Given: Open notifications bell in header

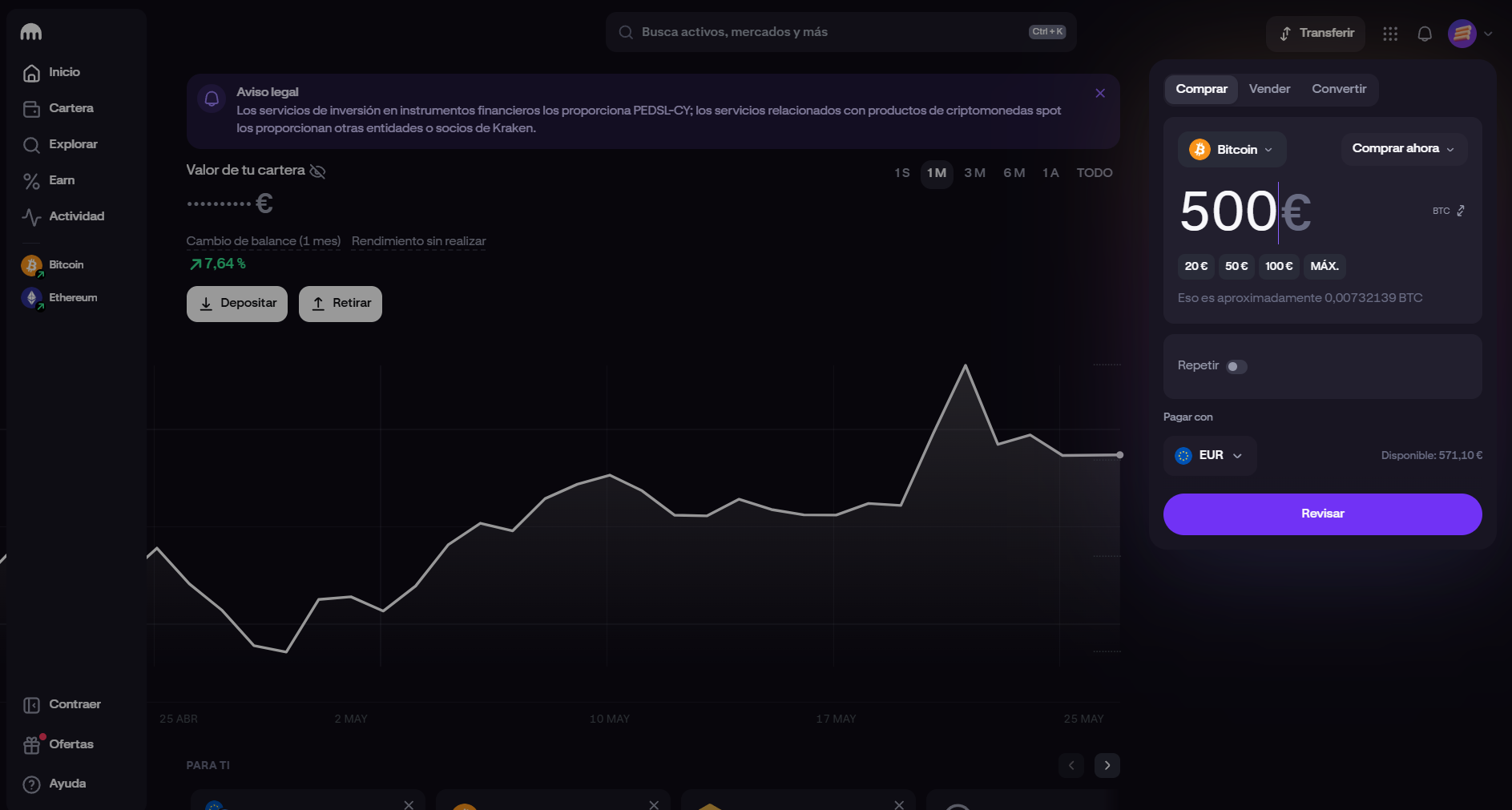Looking at the screenshot, I should pyautogui.click(x=1425, y=34).
